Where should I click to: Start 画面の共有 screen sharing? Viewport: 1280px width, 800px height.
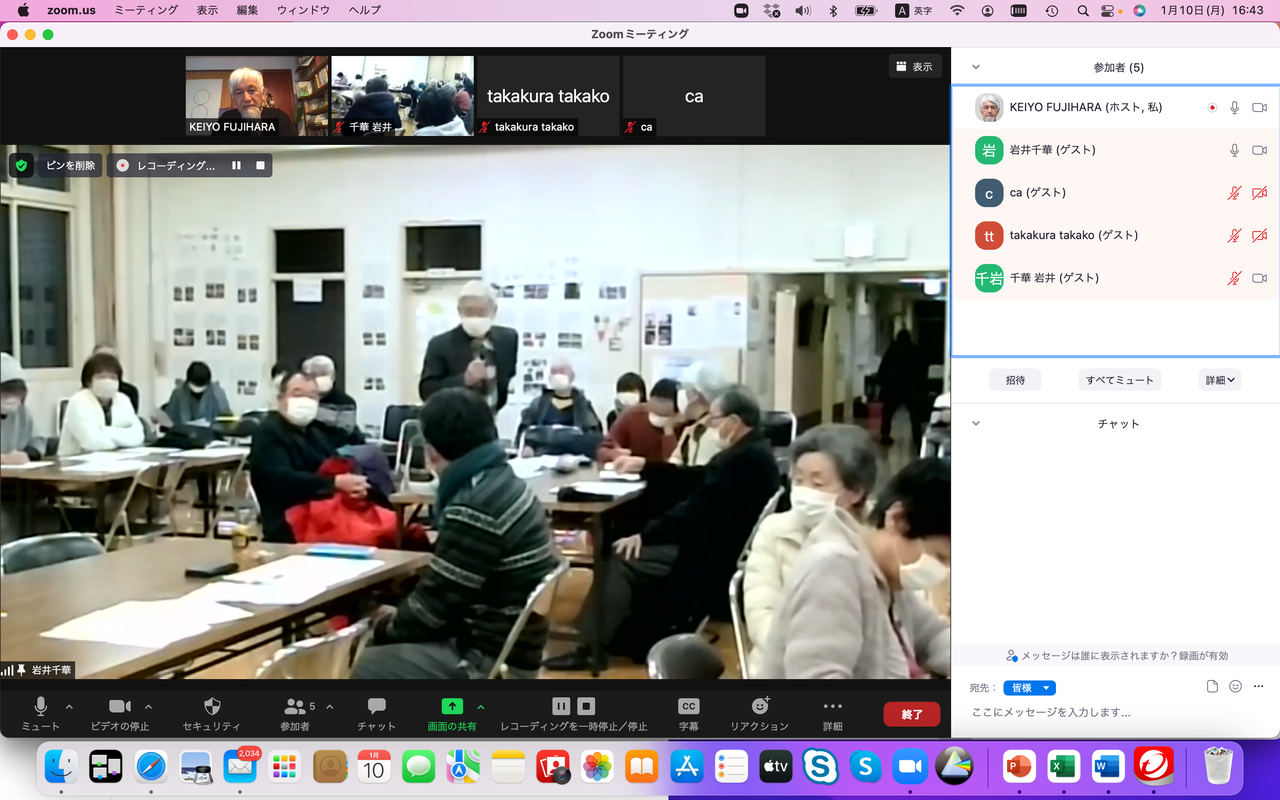tap(452, 714)
